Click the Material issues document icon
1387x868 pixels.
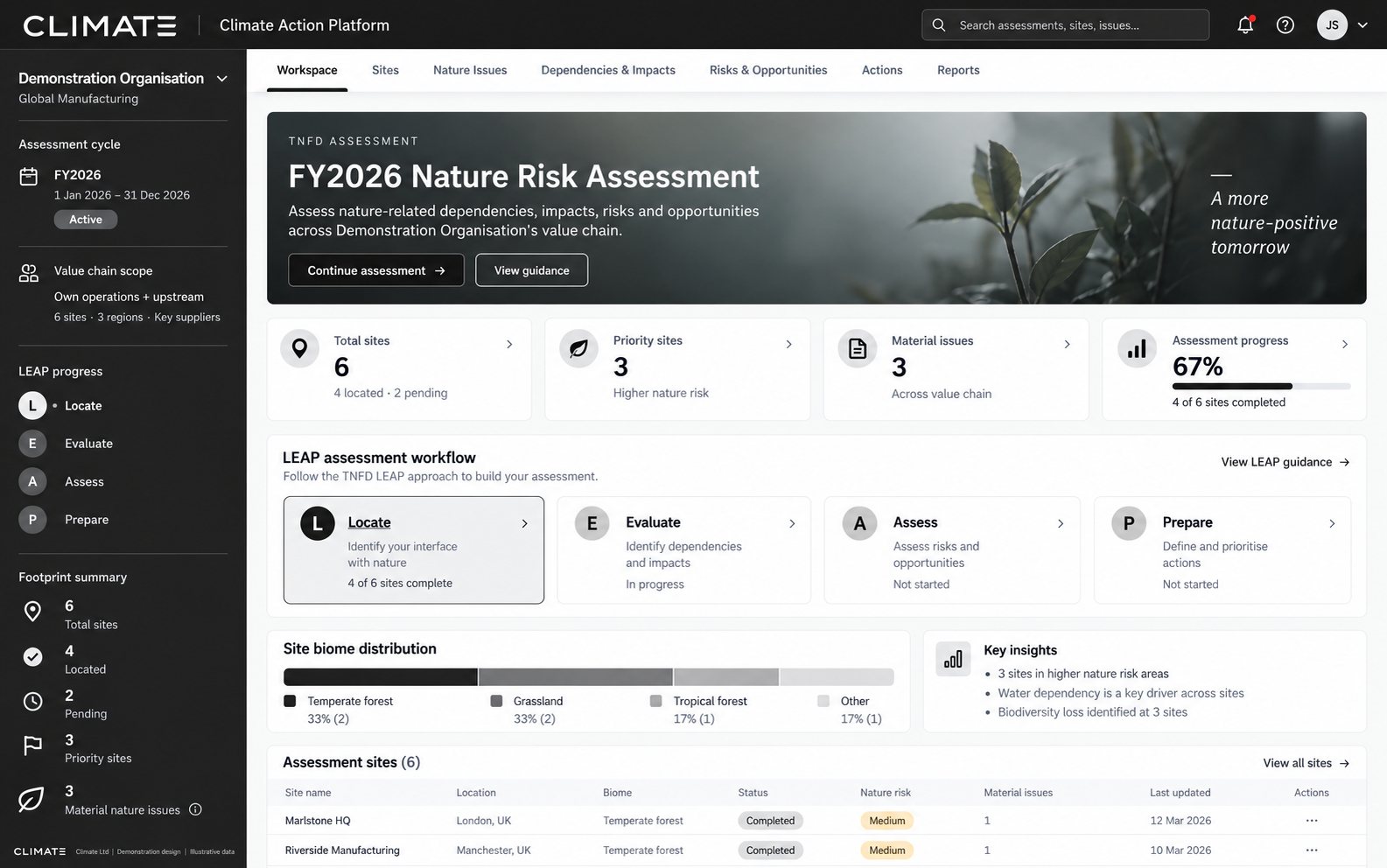(x=858, y=349)
